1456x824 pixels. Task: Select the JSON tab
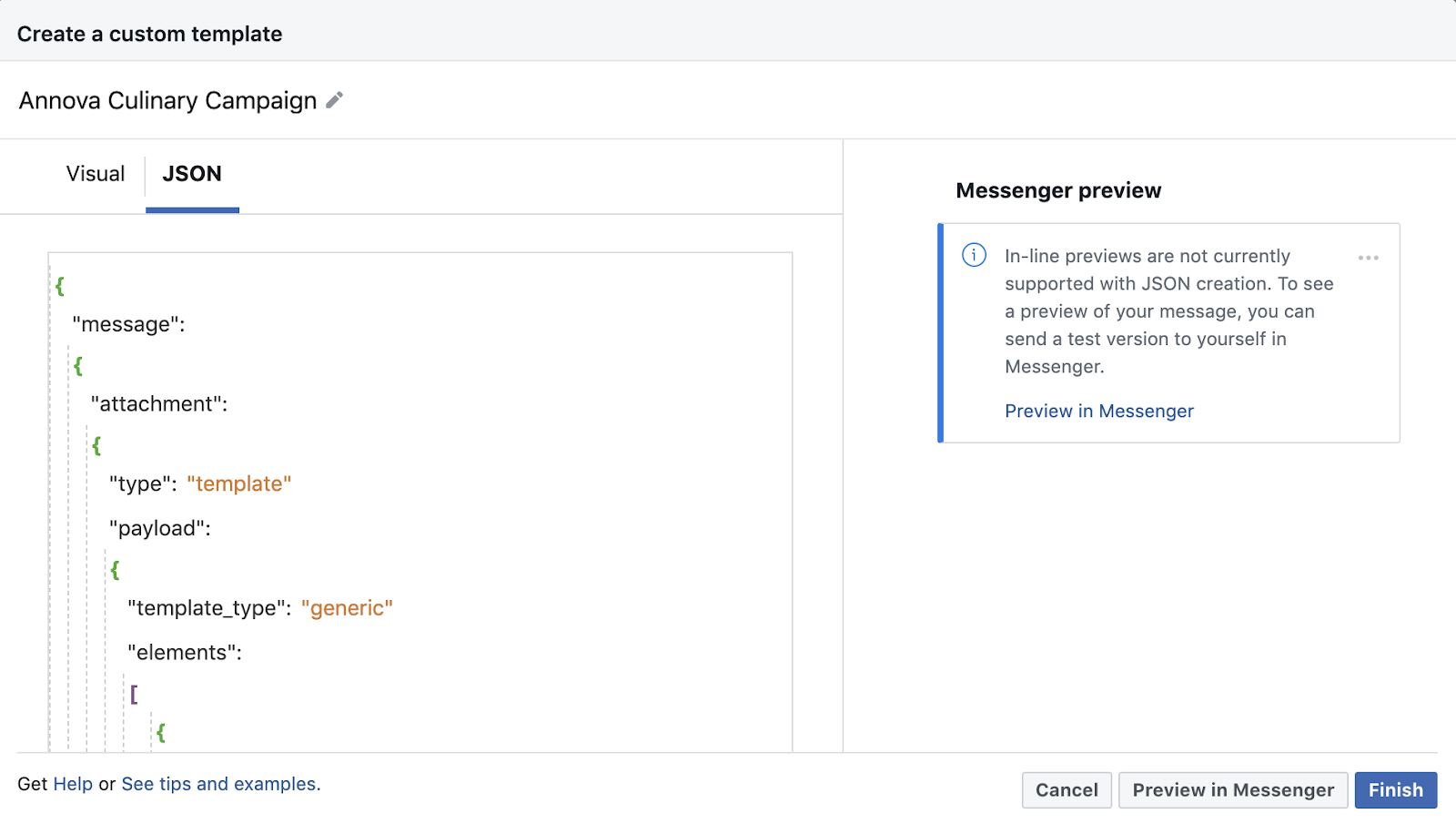192,174
